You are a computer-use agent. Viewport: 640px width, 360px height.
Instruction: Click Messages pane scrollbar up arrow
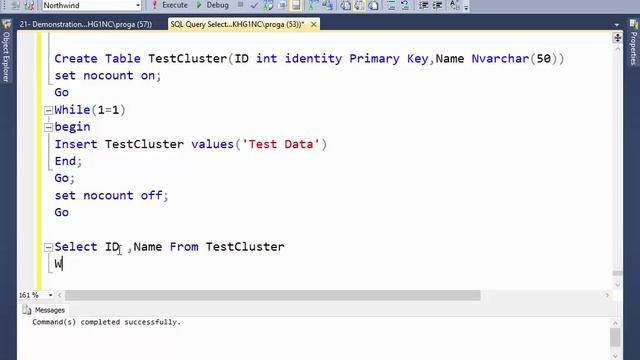tap(616, 323)
